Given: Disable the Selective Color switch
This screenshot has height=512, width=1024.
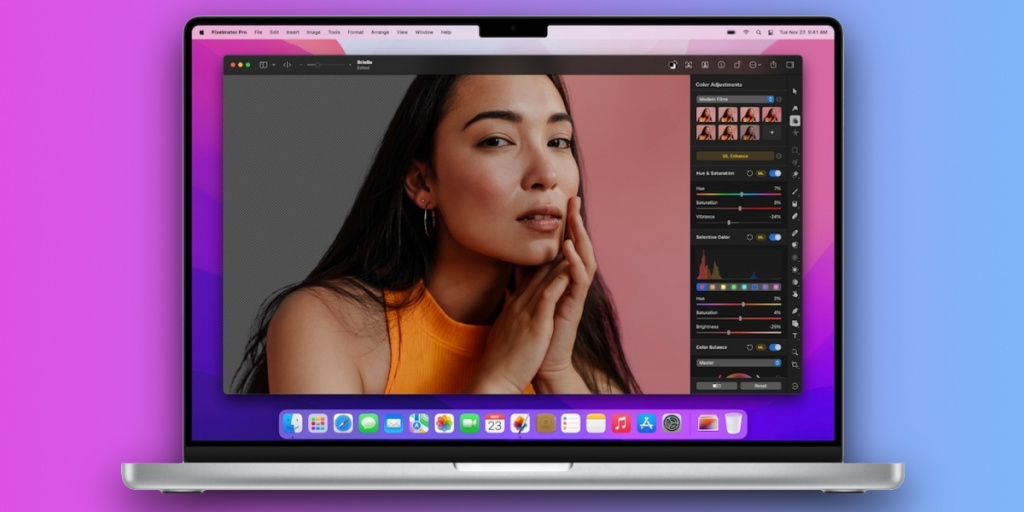Looking at the screenshot, I should 775,237.
